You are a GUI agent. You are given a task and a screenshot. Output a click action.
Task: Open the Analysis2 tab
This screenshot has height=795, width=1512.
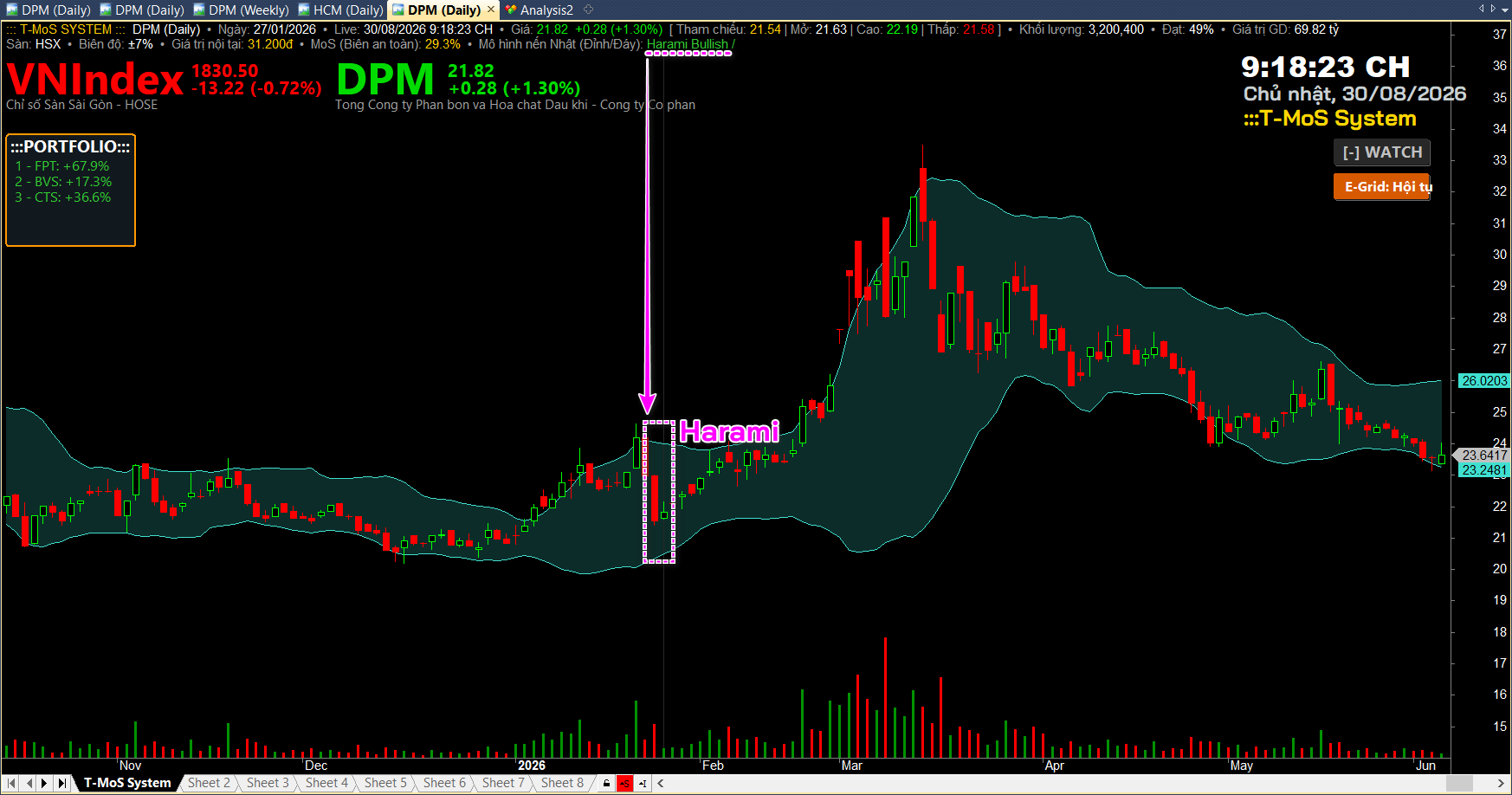(x=540, y=10)
